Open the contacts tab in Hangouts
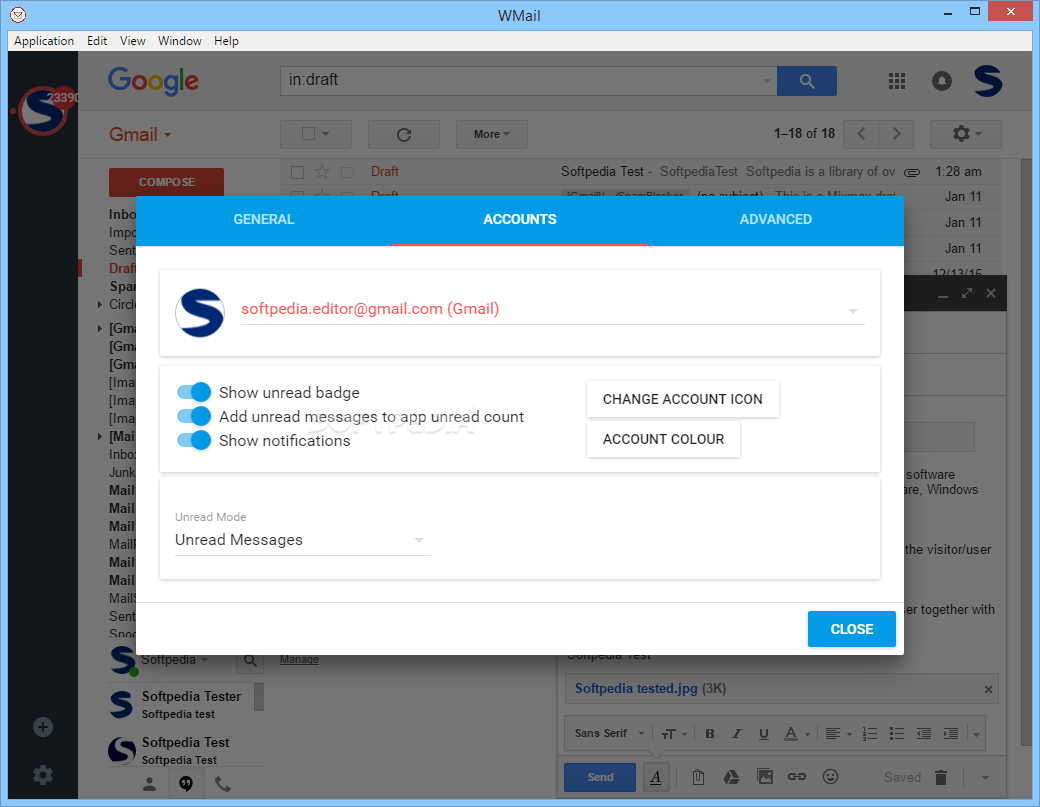 [x=149, y=784]
